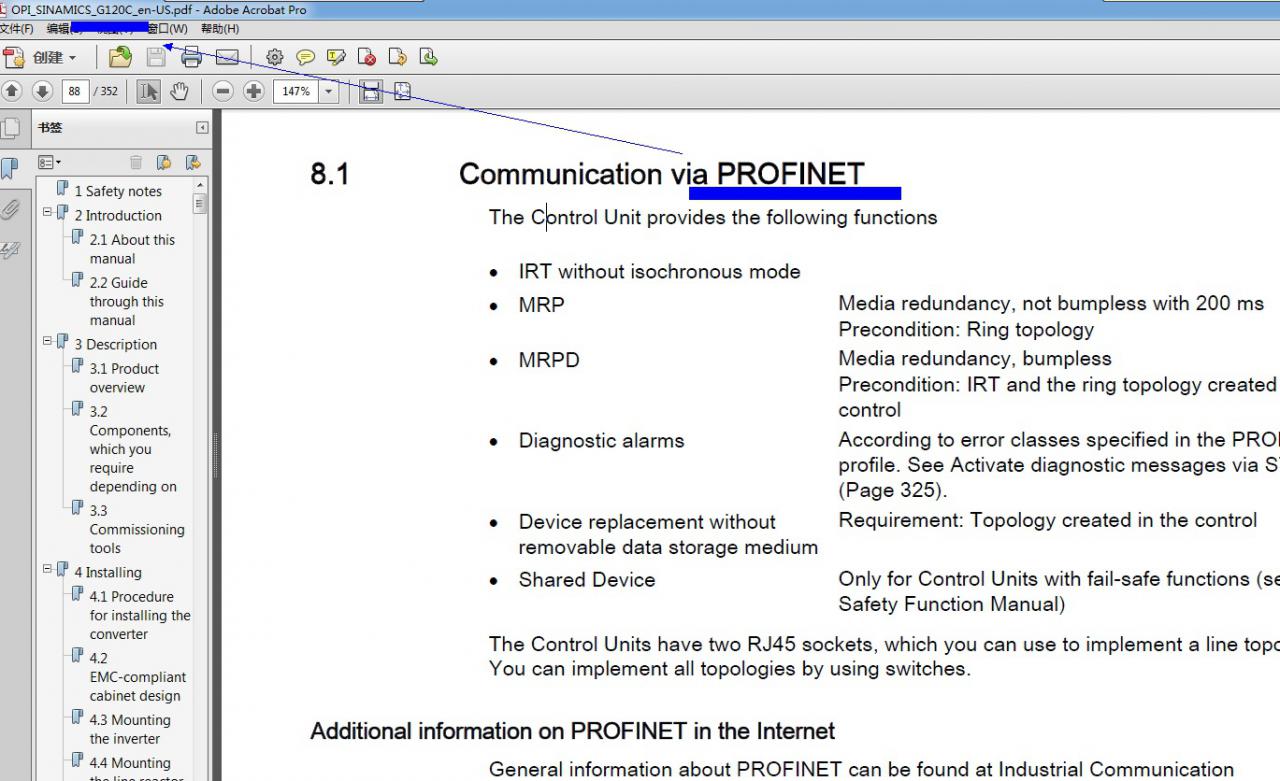Viewport: 1280px width, 781px height.
Task: Select bookmark 3.1 Product overview
Action: tap(124, 378)
